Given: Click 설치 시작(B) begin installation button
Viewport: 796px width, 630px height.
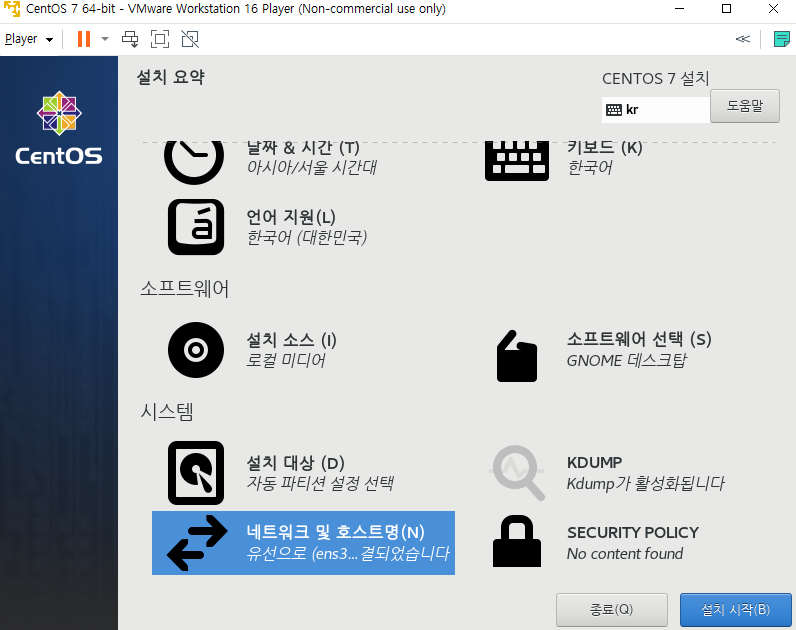Looking at the screenshot, I should (x=736, y=609).
